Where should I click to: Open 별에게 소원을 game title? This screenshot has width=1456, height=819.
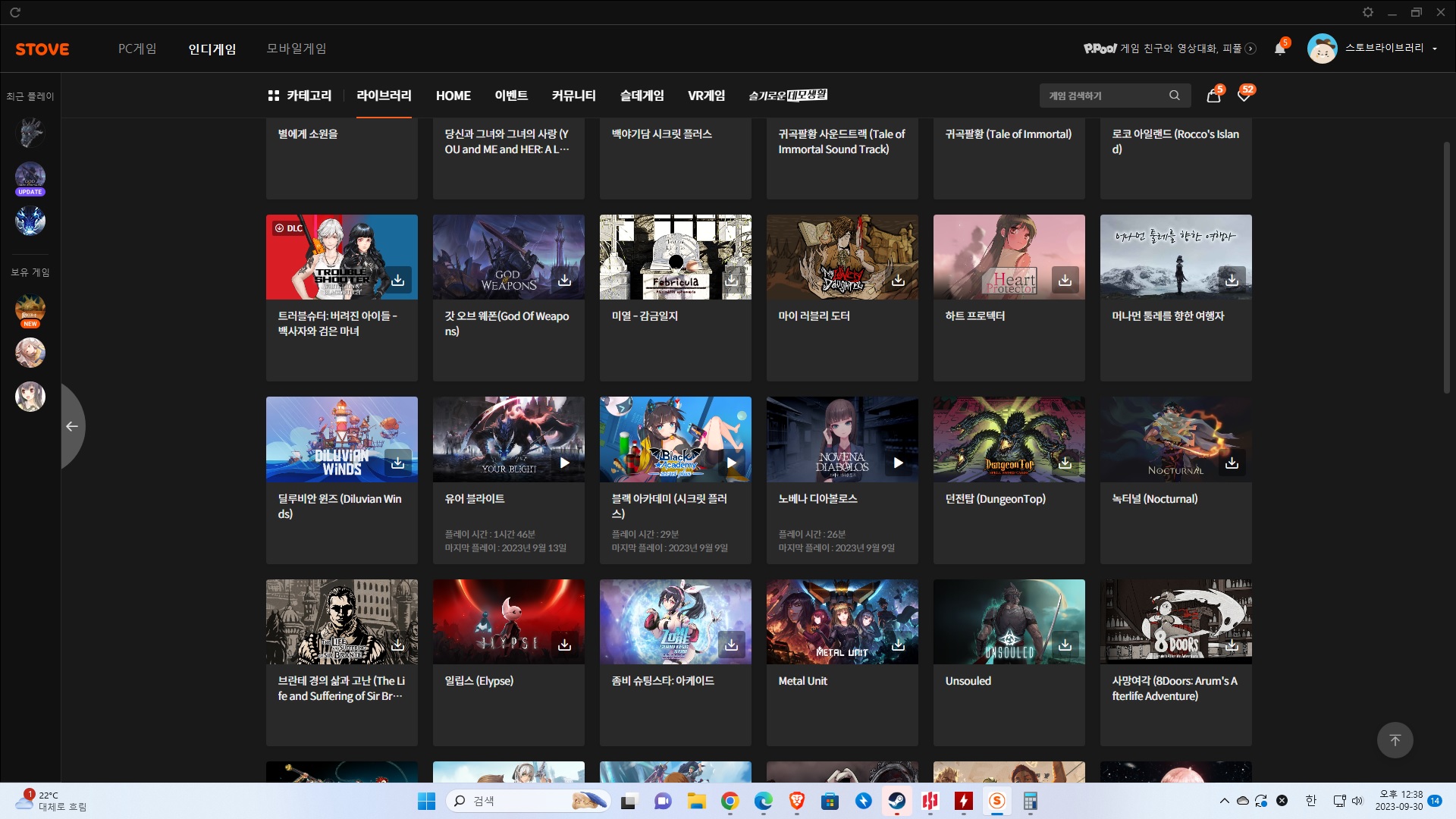click(308, 134)
